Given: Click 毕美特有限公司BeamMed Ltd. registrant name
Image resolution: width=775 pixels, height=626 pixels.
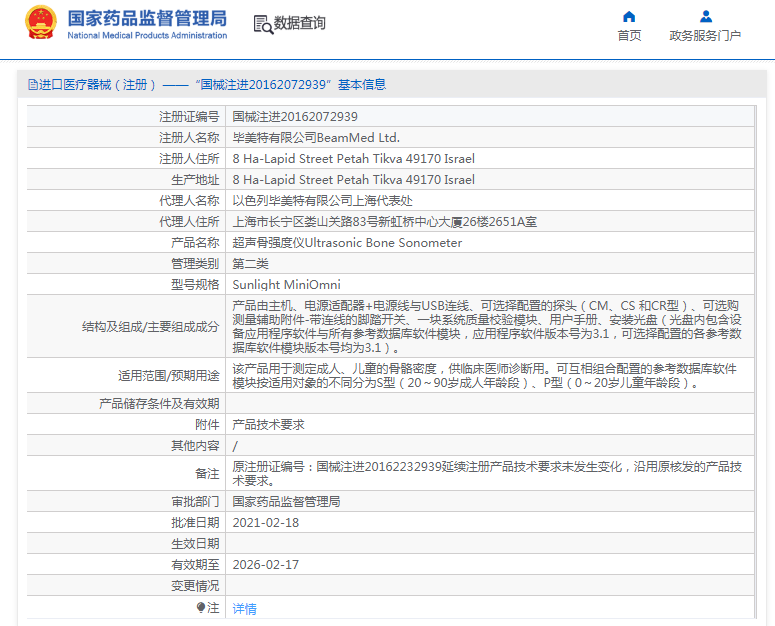Looking at the screenshot, I should click(x=316, y=138).
